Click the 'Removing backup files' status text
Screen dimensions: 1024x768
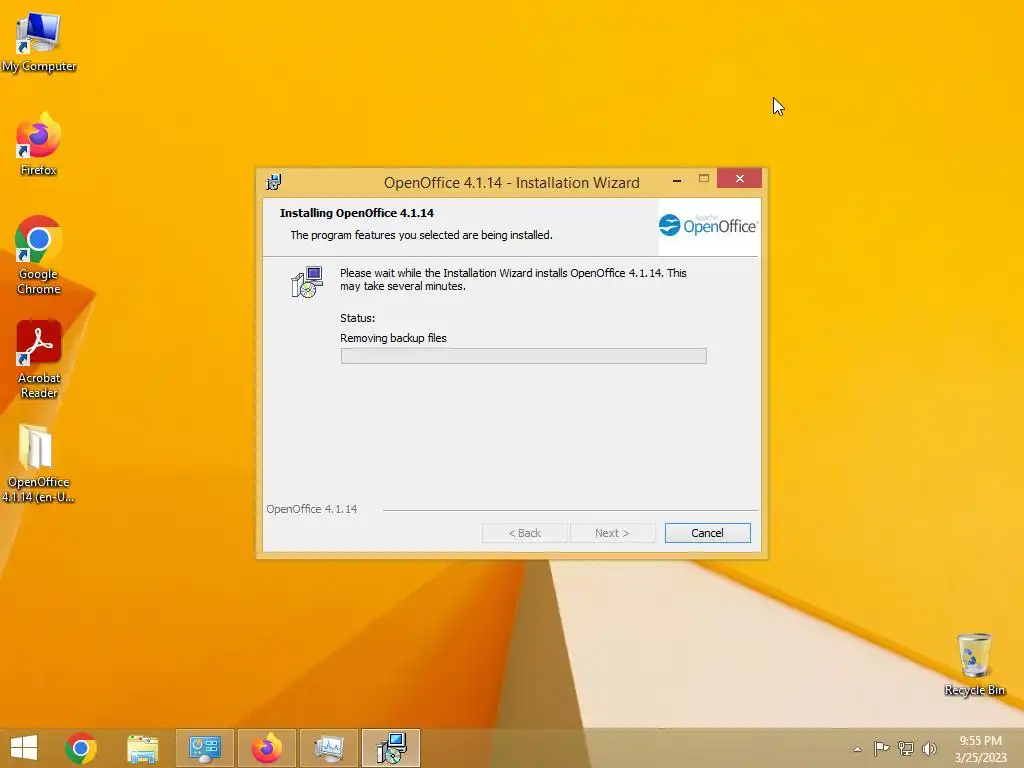coord(393,338)
